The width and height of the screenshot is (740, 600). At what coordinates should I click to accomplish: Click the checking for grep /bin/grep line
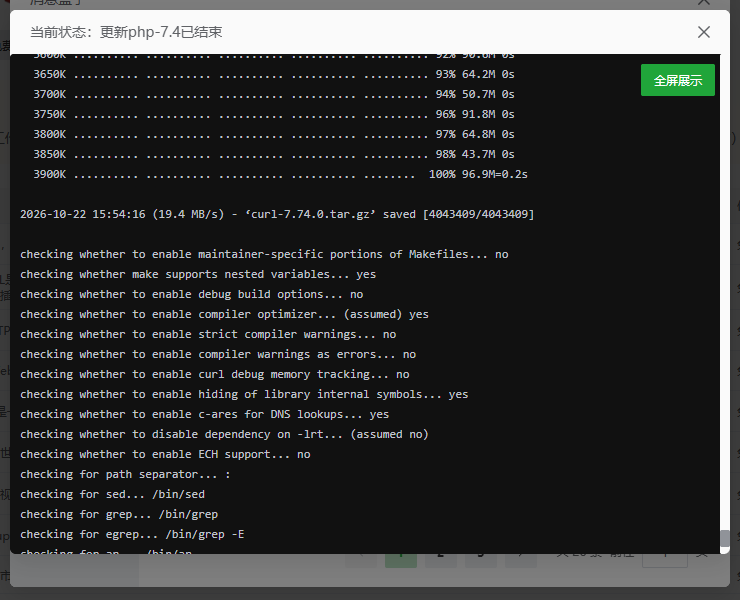119,514
